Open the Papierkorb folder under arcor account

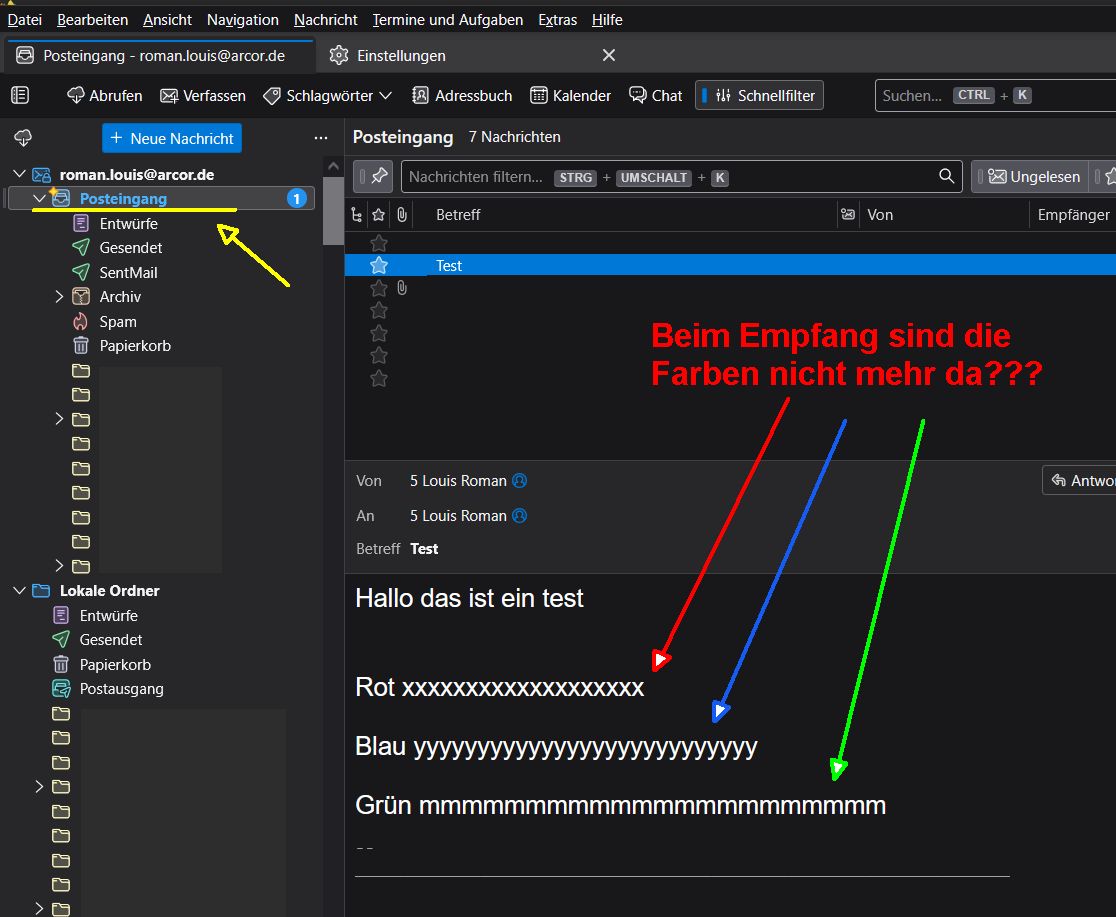click(135, 346)
